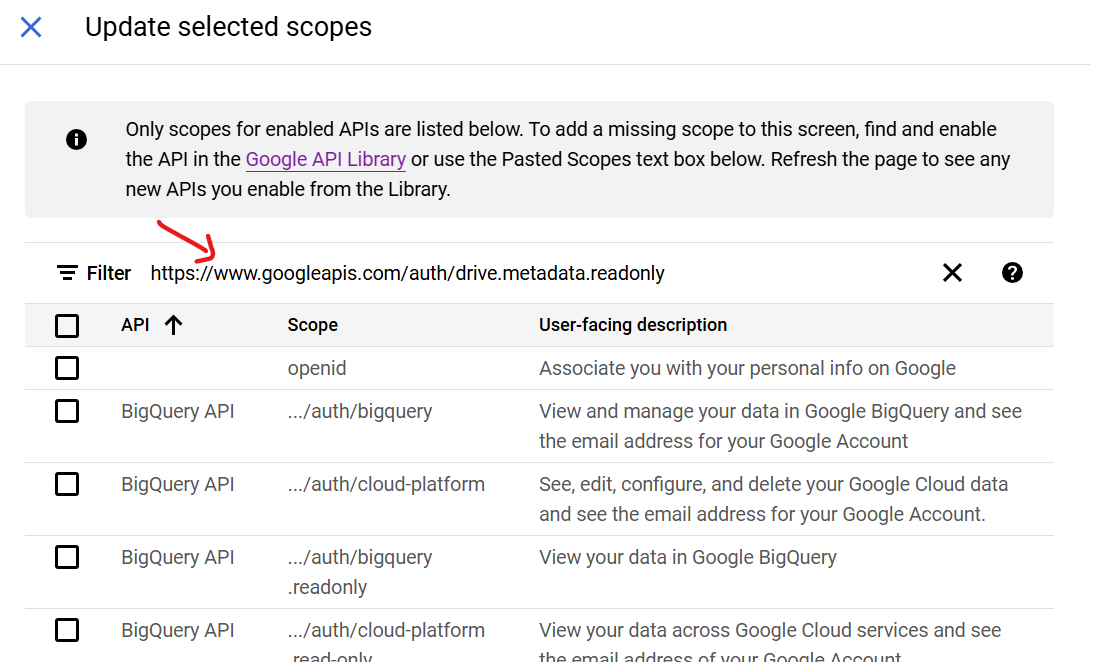Enable the .../auth/cloud-platform scope checkbox
The width and height of the screenshot is (1097, 662).
[x=67, y=484]
